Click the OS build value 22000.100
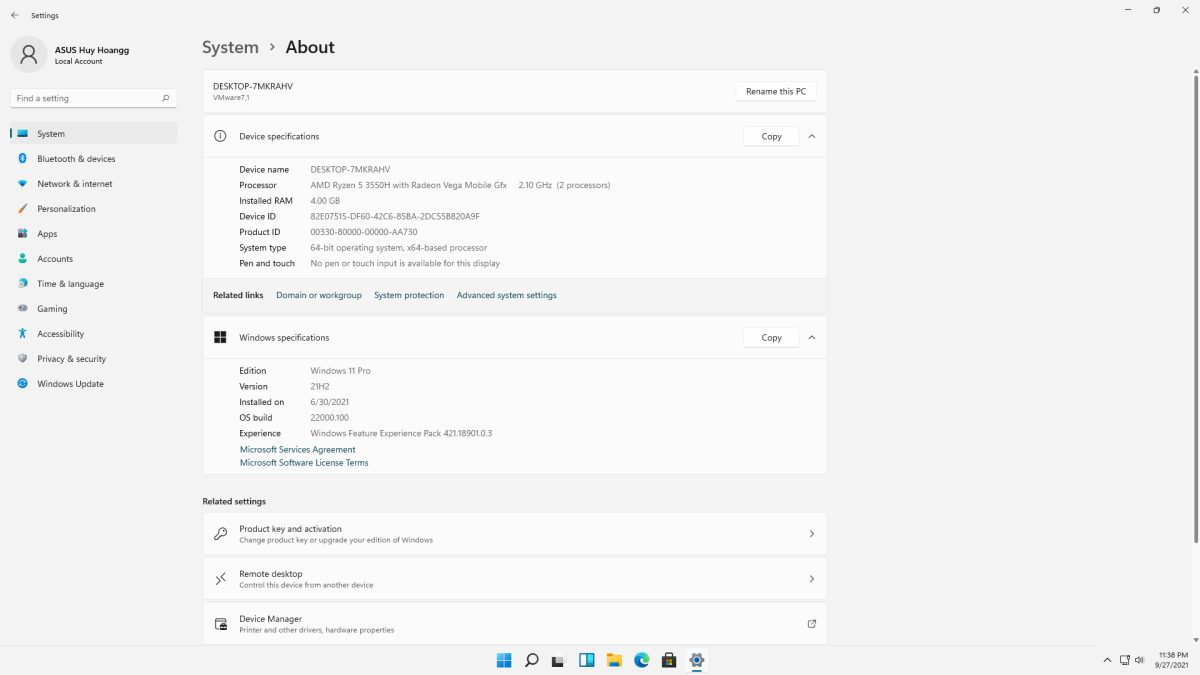Screen dimensions: 1200x675 click(x=330, y=418)
